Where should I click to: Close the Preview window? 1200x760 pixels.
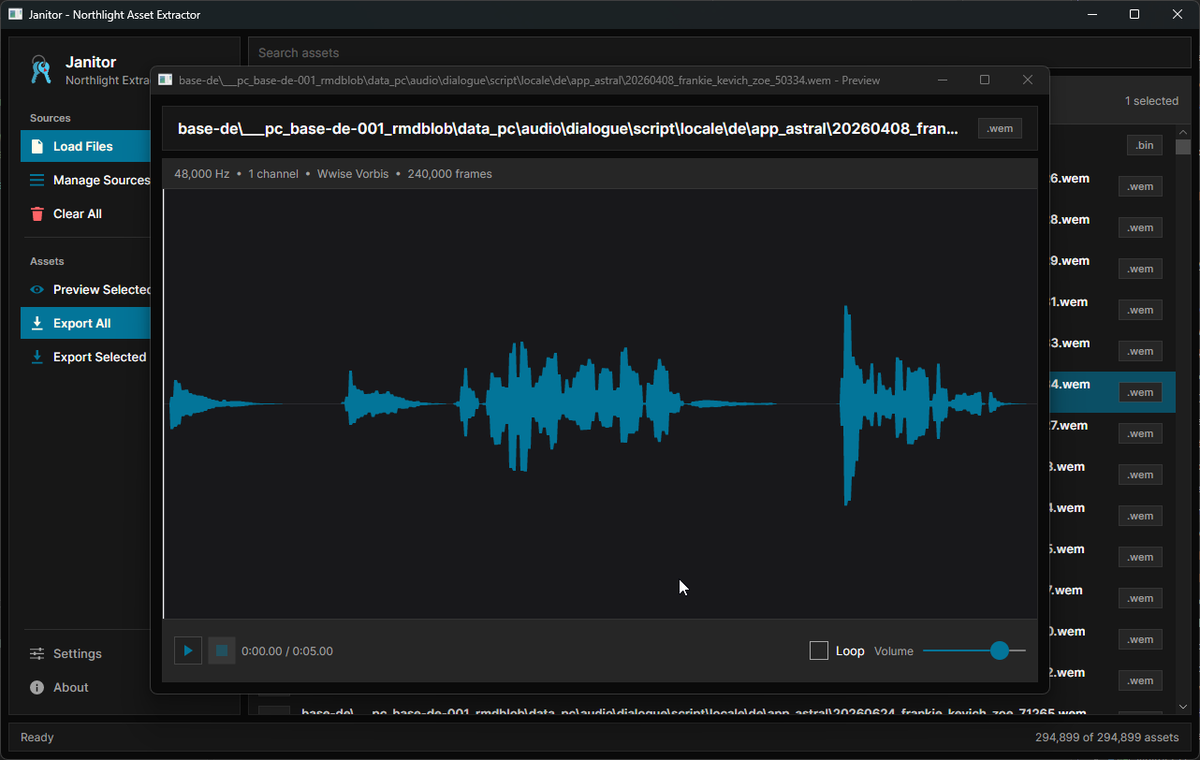tap(1027, 80)
